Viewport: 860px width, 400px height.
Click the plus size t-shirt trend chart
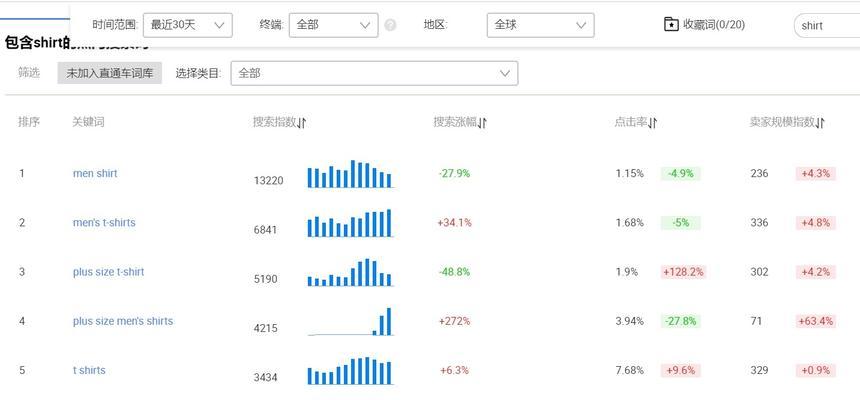(350, 272)
